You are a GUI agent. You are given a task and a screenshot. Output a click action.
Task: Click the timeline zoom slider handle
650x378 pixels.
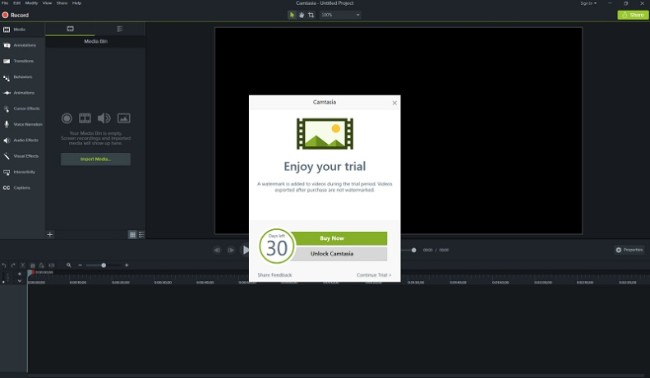point(103,265)
